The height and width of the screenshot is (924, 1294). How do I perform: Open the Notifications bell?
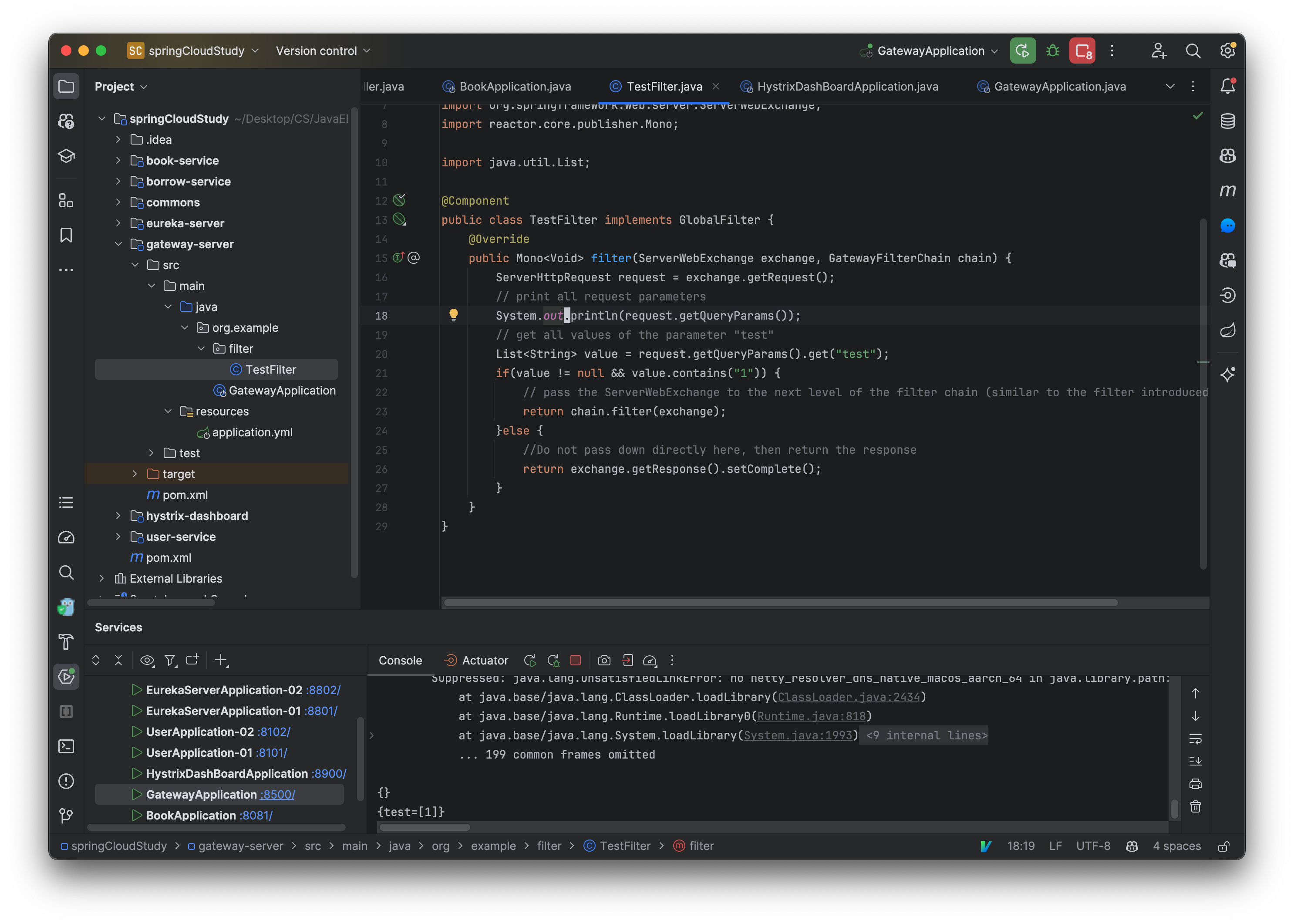[x=1227, y=86]
